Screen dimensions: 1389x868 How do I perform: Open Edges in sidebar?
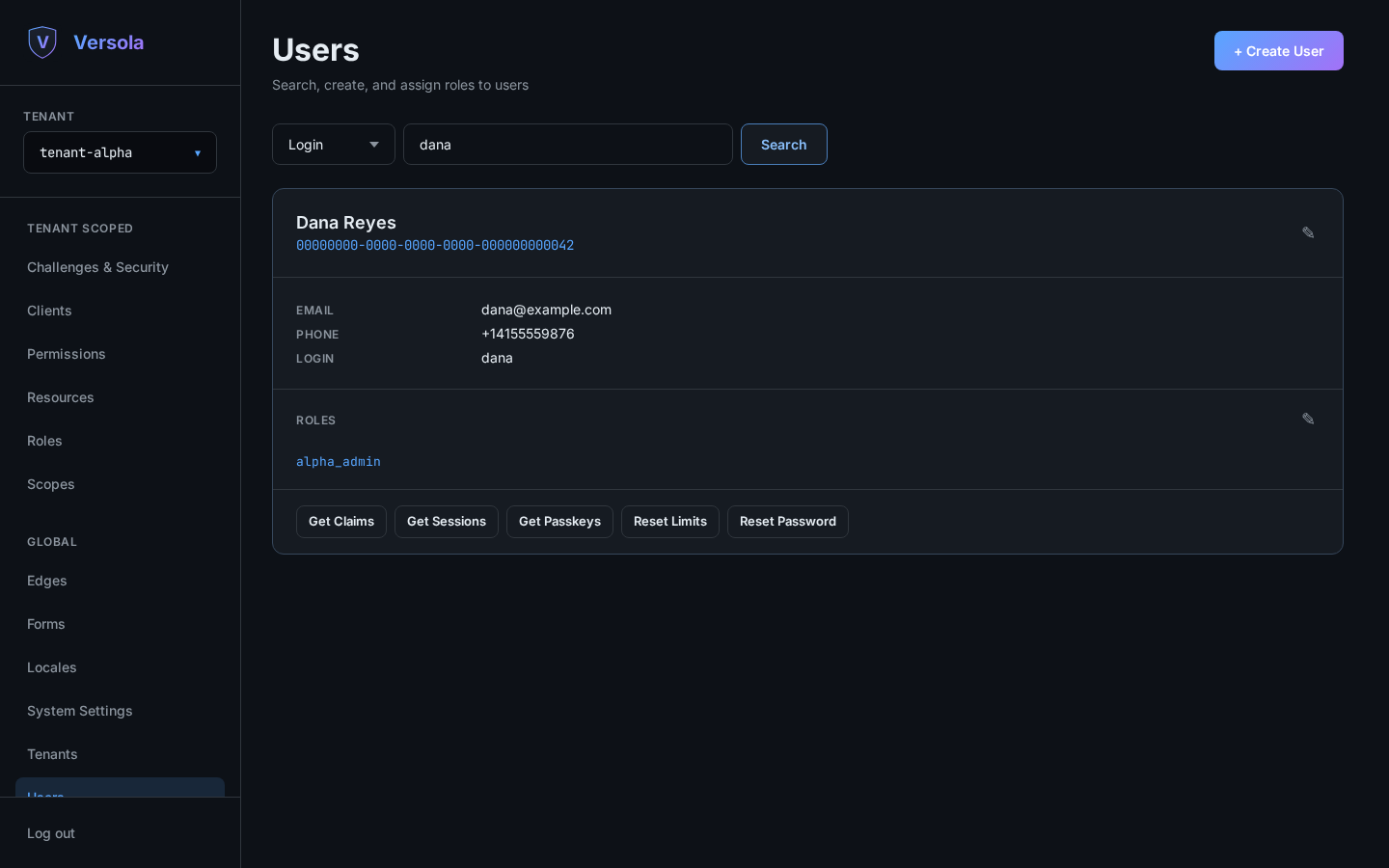(x=120, y=581)
